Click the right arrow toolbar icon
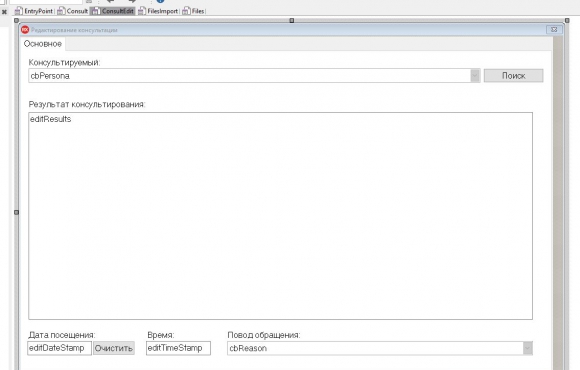Screen dimensions: 580x370 click(x=132, y=1)
